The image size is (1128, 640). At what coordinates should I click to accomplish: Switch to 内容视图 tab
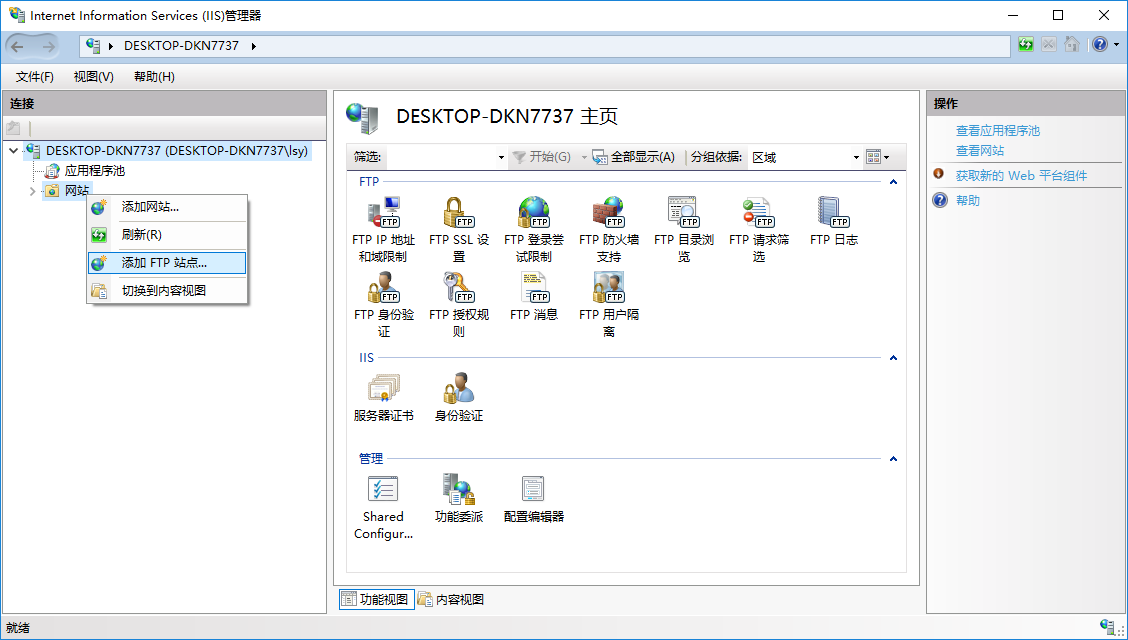pyautogui.click(x=451, y=600)
